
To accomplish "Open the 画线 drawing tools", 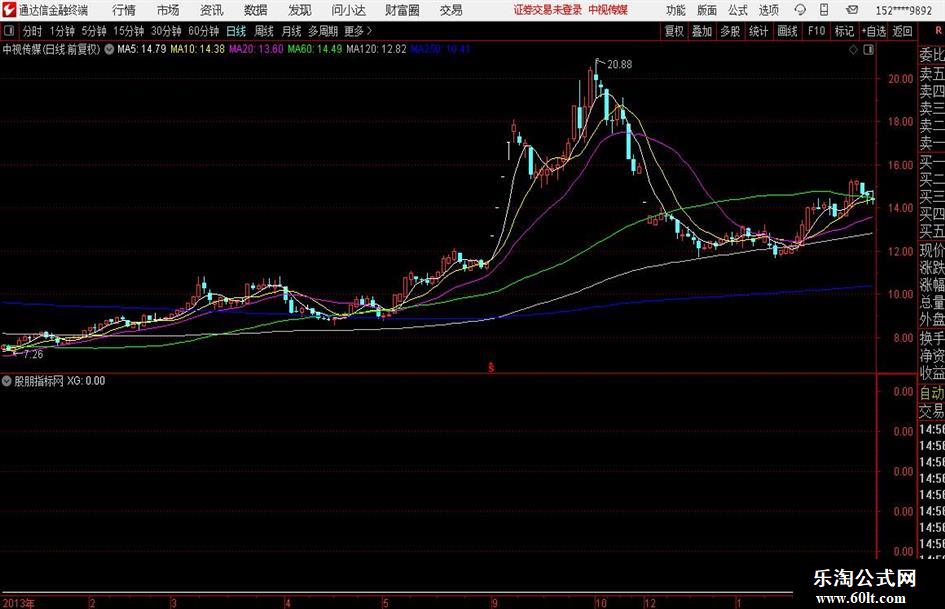I will 787,31.
